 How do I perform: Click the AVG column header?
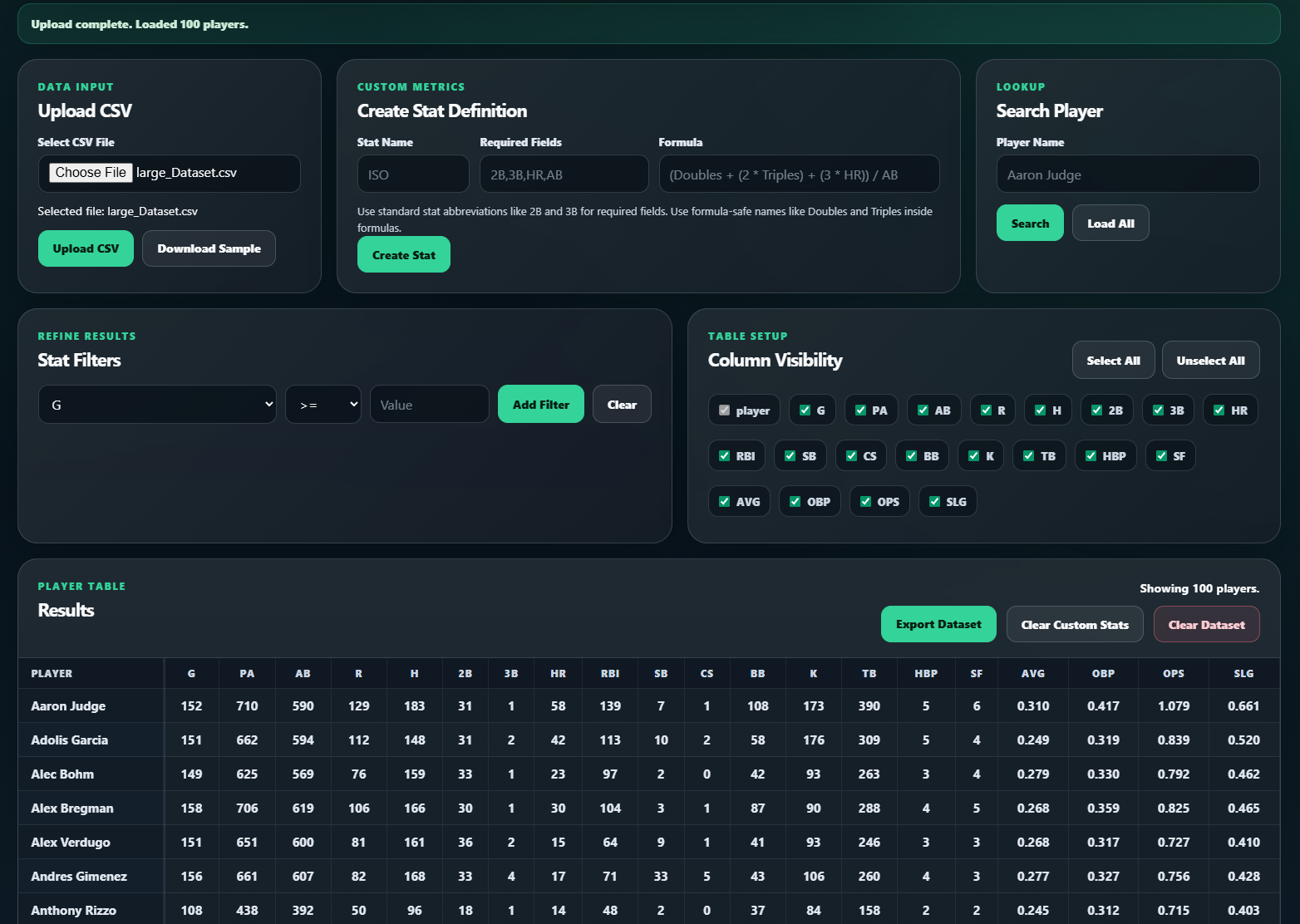point(1033,673)
